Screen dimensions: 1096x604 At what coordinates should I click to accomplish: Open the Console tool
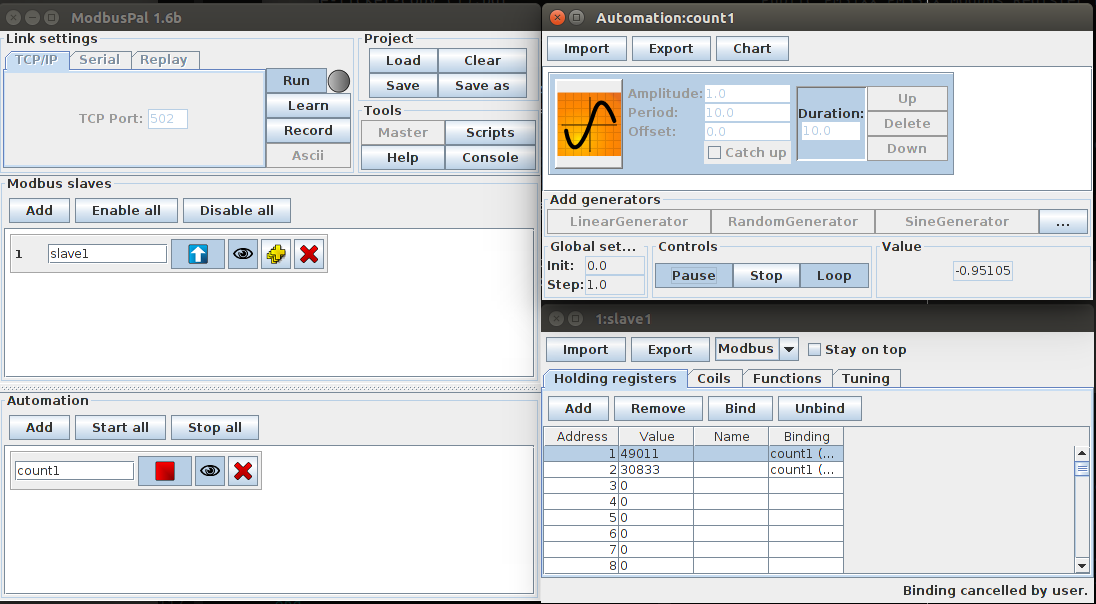pyautogui.click(x=490, y=157)
